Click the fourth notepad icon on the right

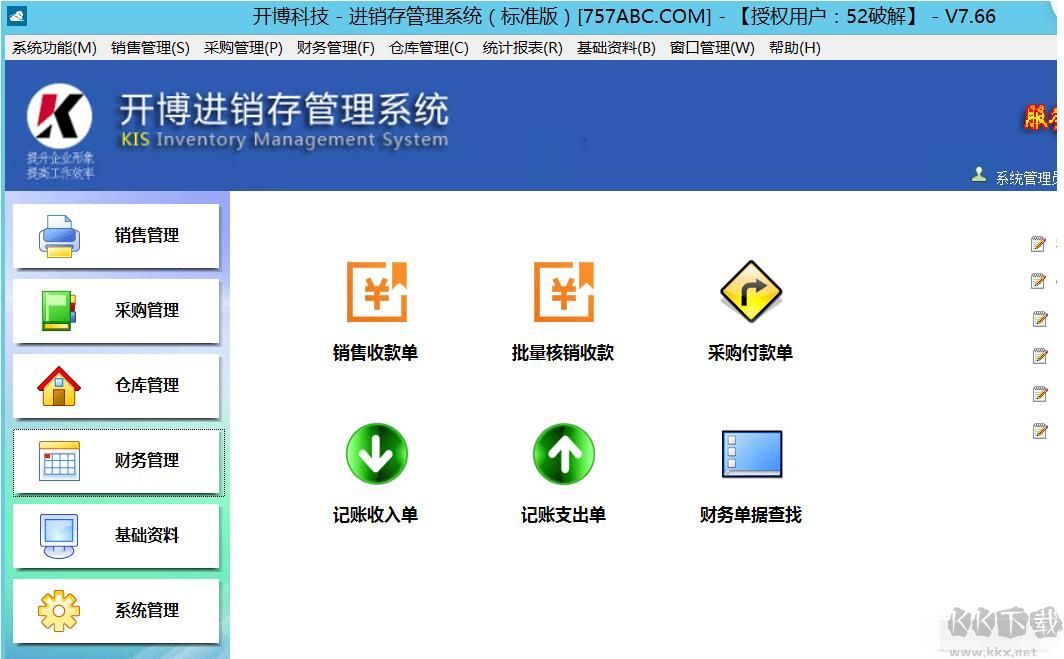pyautogui.click(x=1040, y=356)
